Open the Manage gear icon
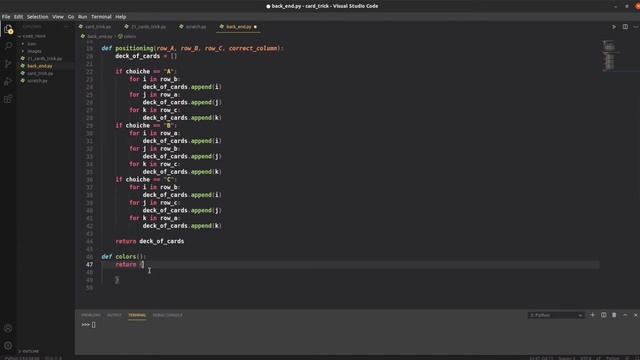Screen dimensions: 640x360 pos(8,346)
